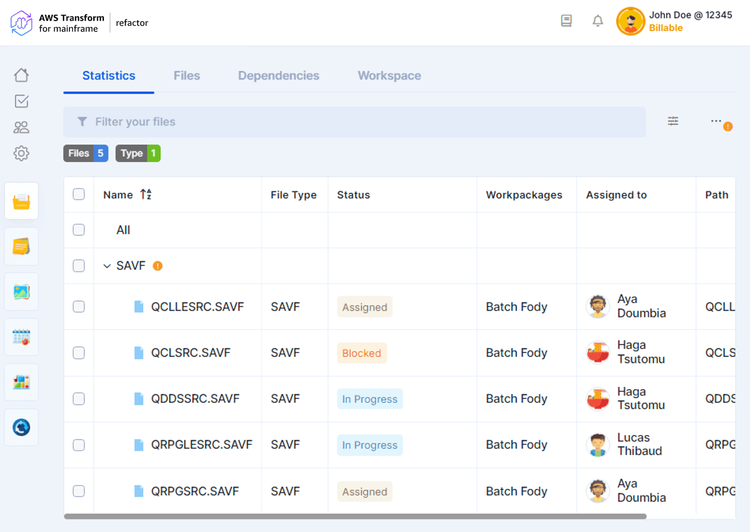750x532 pixels.
Task: Click Haga Tsutomu in QDDSSRC.SAVF row
Action: click(641, 398)
